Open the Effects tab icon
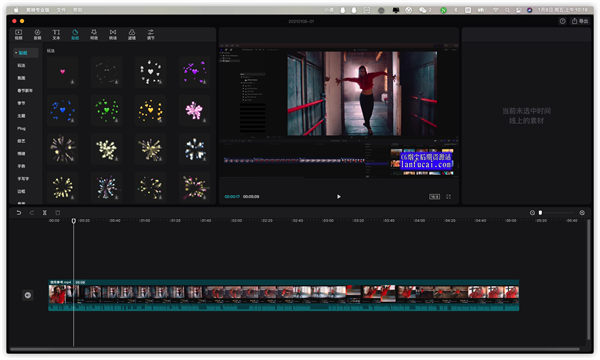This screenshot has height=360, width=600. pos(94,34)
